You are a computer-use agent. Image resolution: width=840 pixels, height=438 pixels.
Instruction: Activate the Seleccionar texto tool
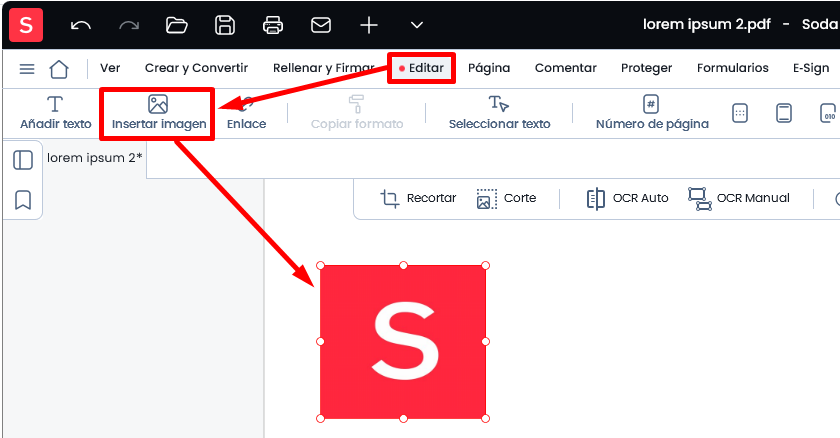pos(499,113)
